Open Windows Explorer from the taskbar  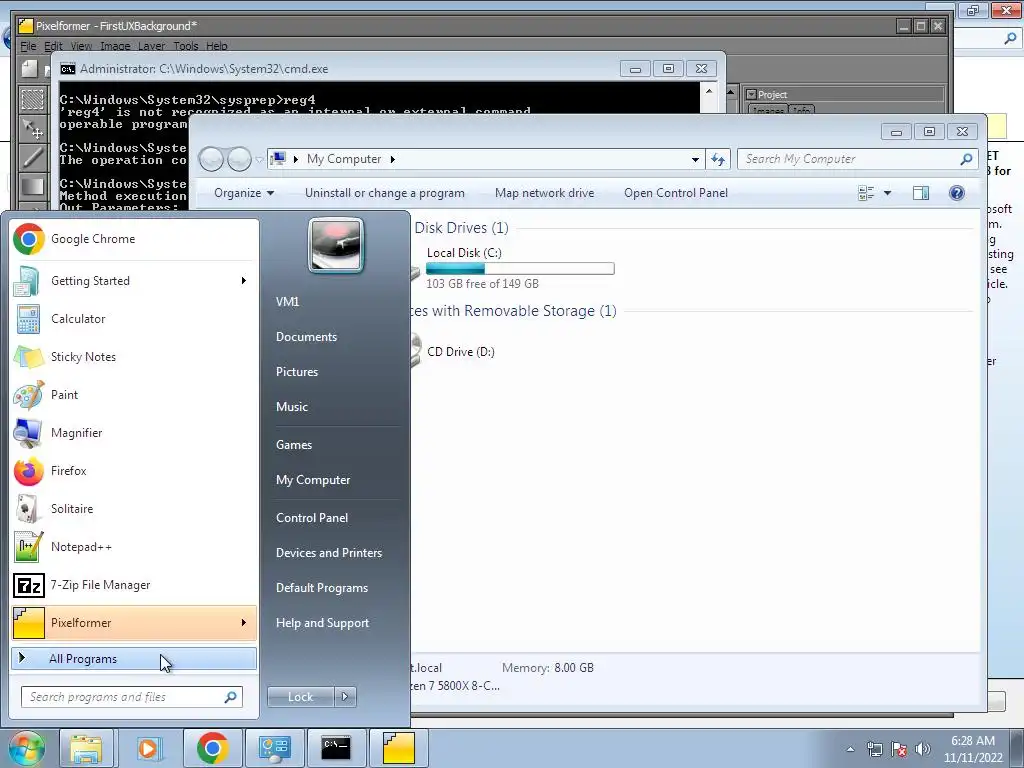[x=86, y=748]
